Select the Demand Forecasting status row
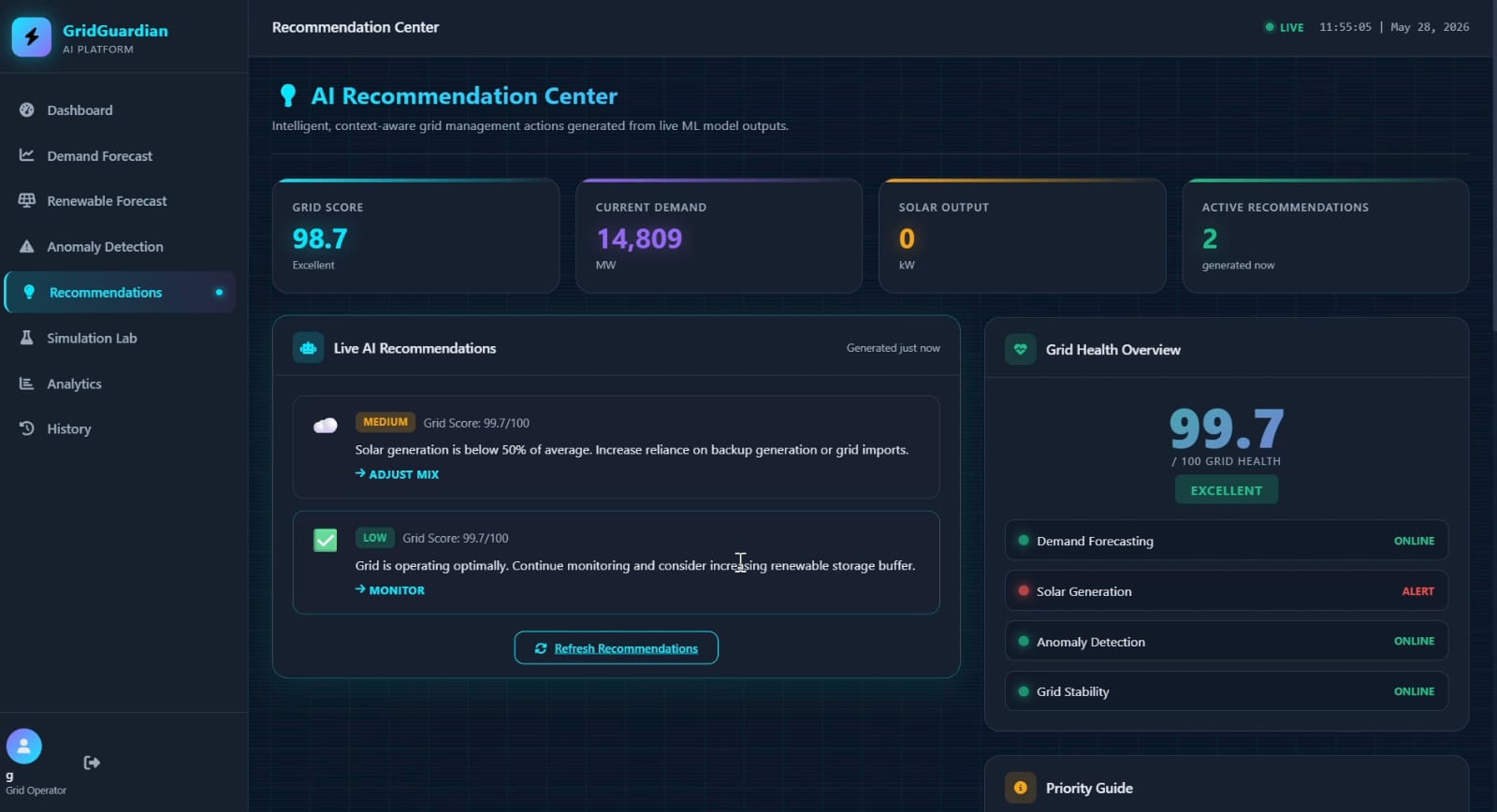The width and height of the screenshot is (1497, 812). tap(1227, 541)
